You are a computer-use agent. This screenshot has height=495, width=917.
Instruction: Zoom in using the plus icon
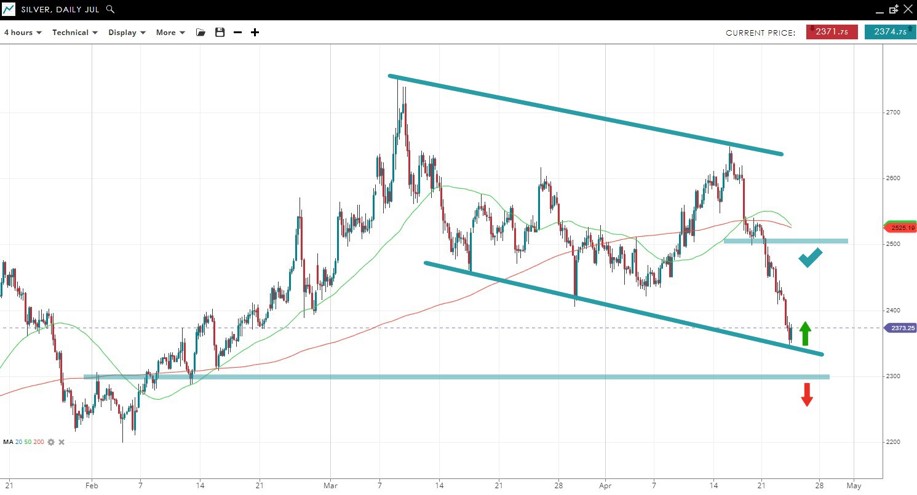255,32
